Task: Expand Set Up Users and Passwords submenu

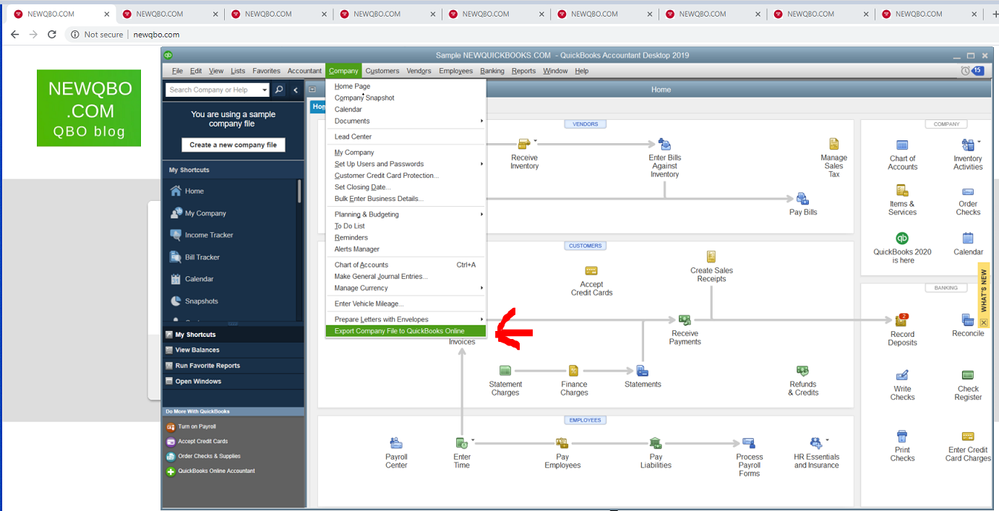Action: pyautogui.click(x=482, y=164)
